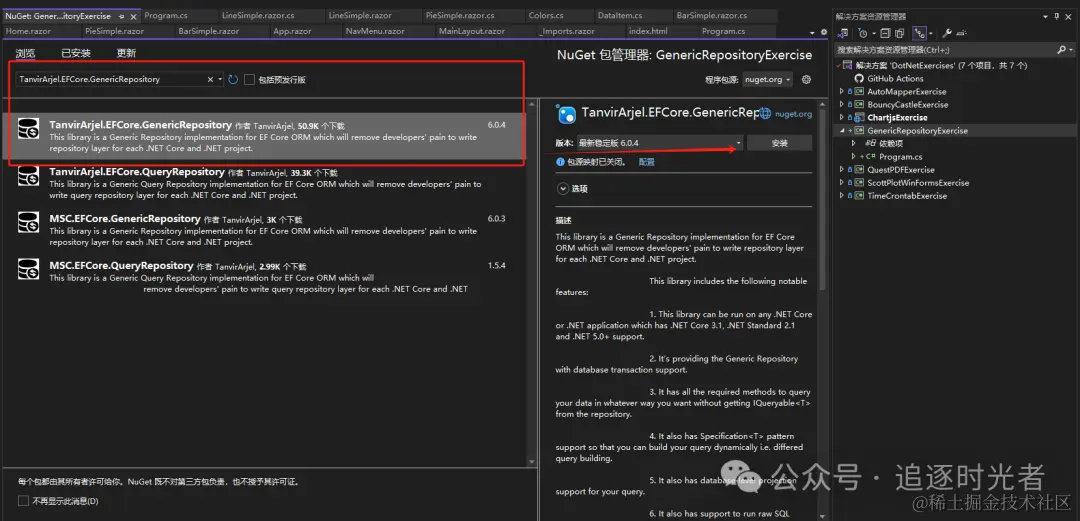Expand ChartjsExercise project node
Screen dimensions: 1080x521
(841, 118)
